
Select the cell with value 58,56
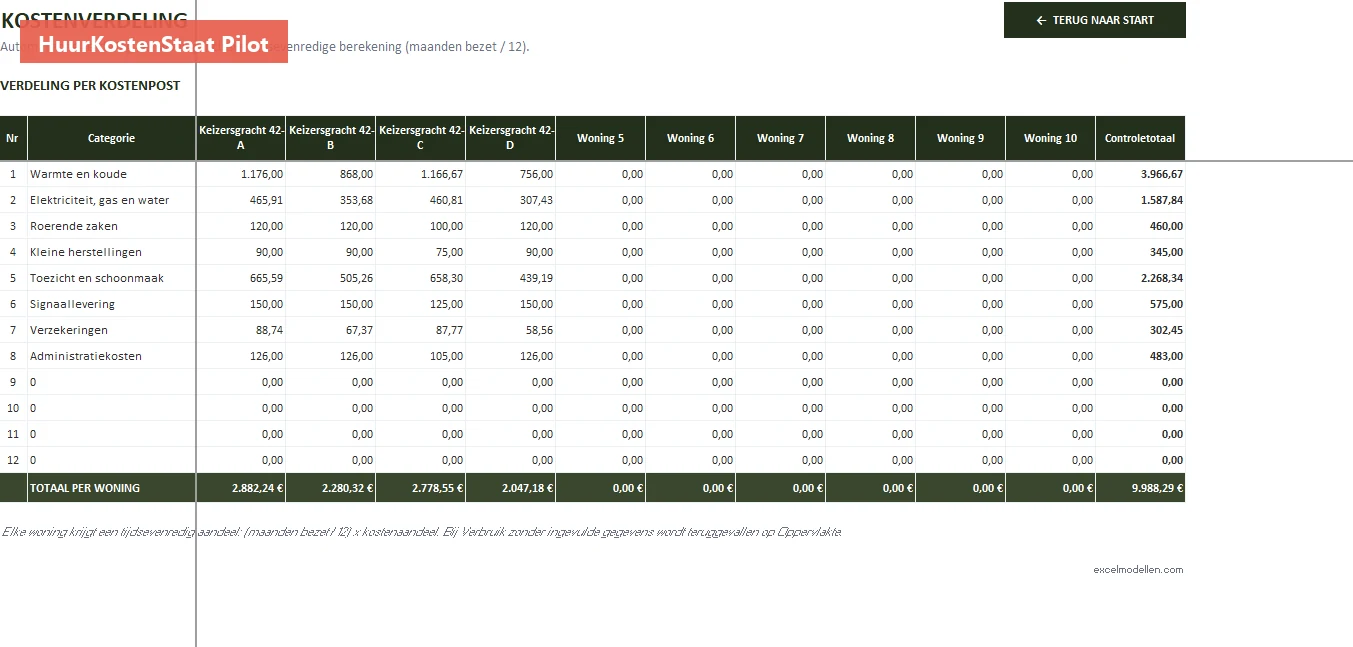511,330
